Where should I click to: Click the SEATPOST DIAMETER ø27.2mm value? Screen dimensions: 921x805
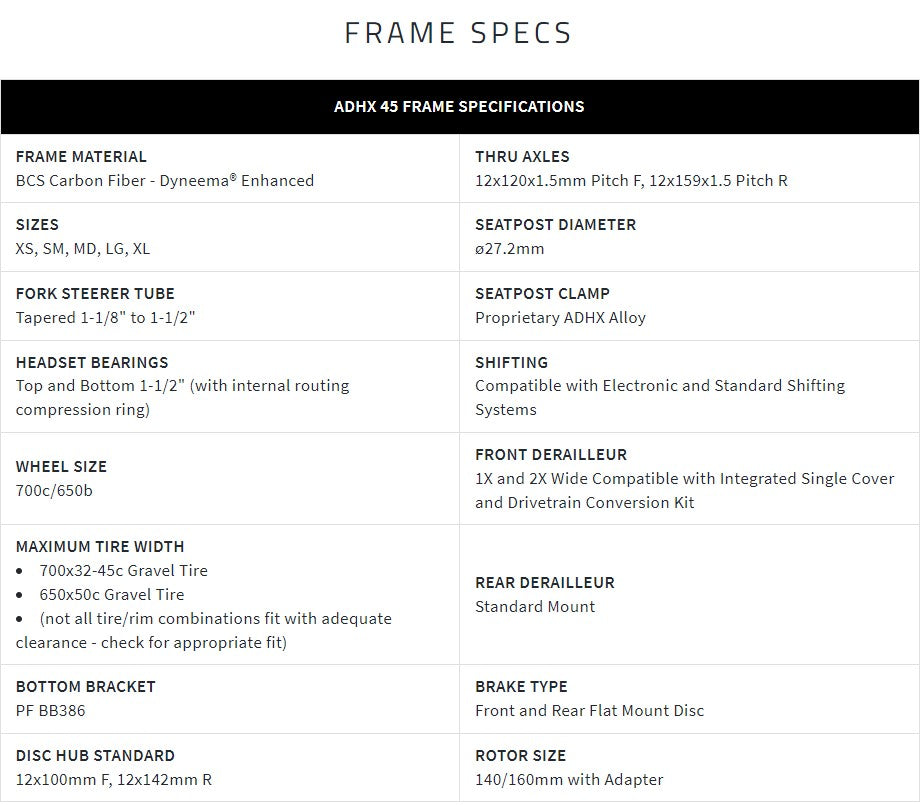510,249
